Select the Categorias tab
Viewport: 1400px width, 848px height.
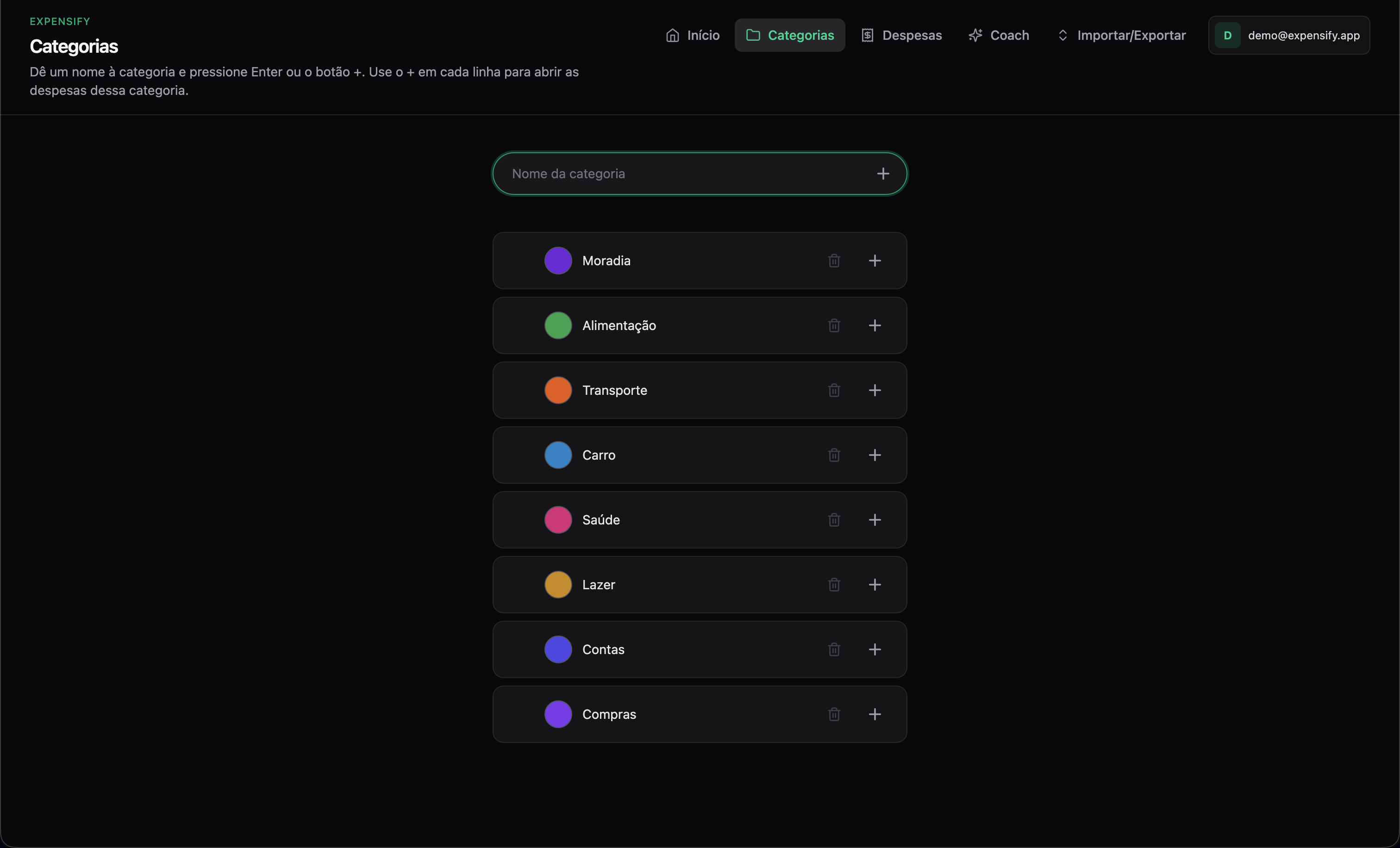pyautogui.click(x=790, y=35)
